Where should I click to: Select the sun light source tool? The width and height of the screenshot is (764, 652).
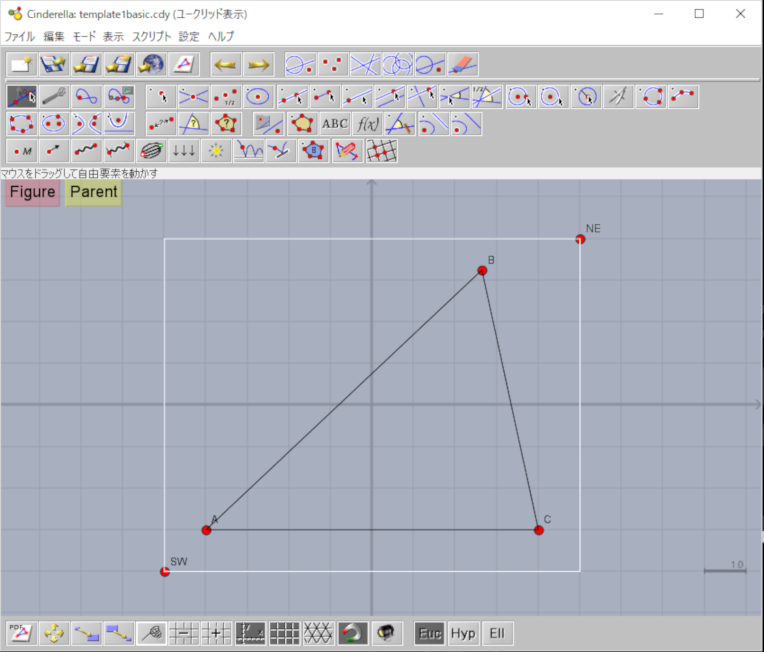[216, 151]
